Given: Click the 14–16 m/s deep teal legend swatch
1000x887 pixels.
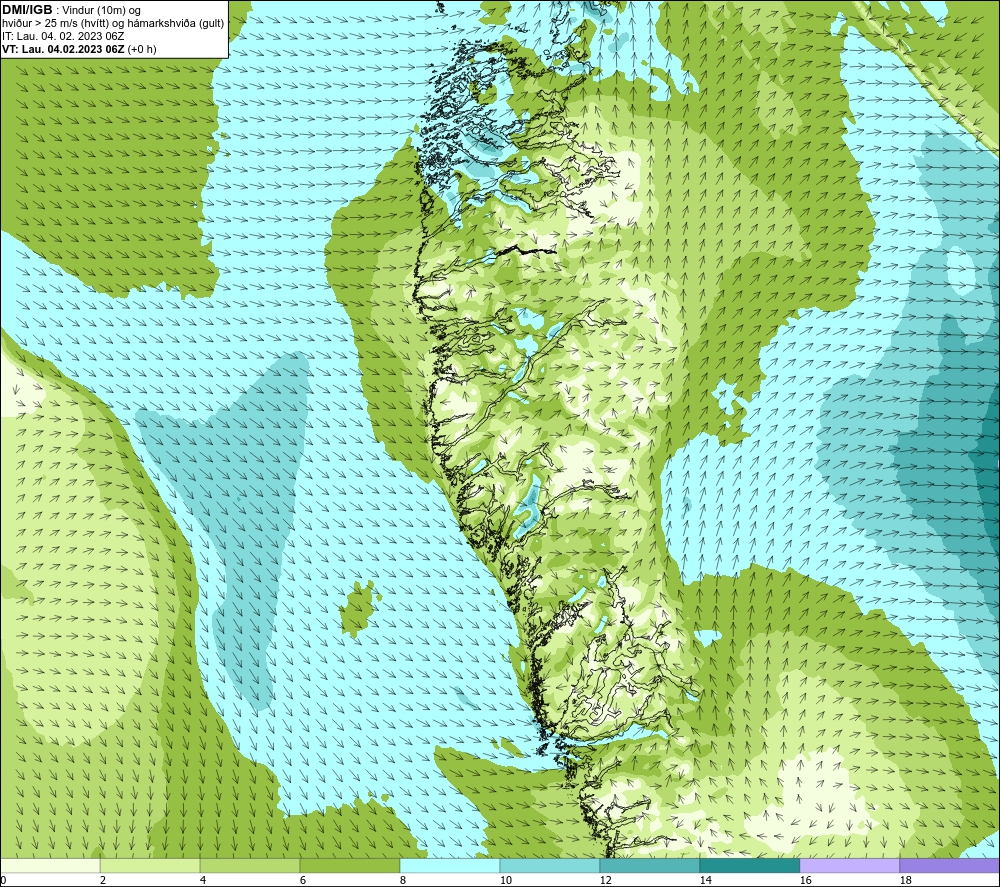Looking at the screenshot, I should (x=749, y=865).
